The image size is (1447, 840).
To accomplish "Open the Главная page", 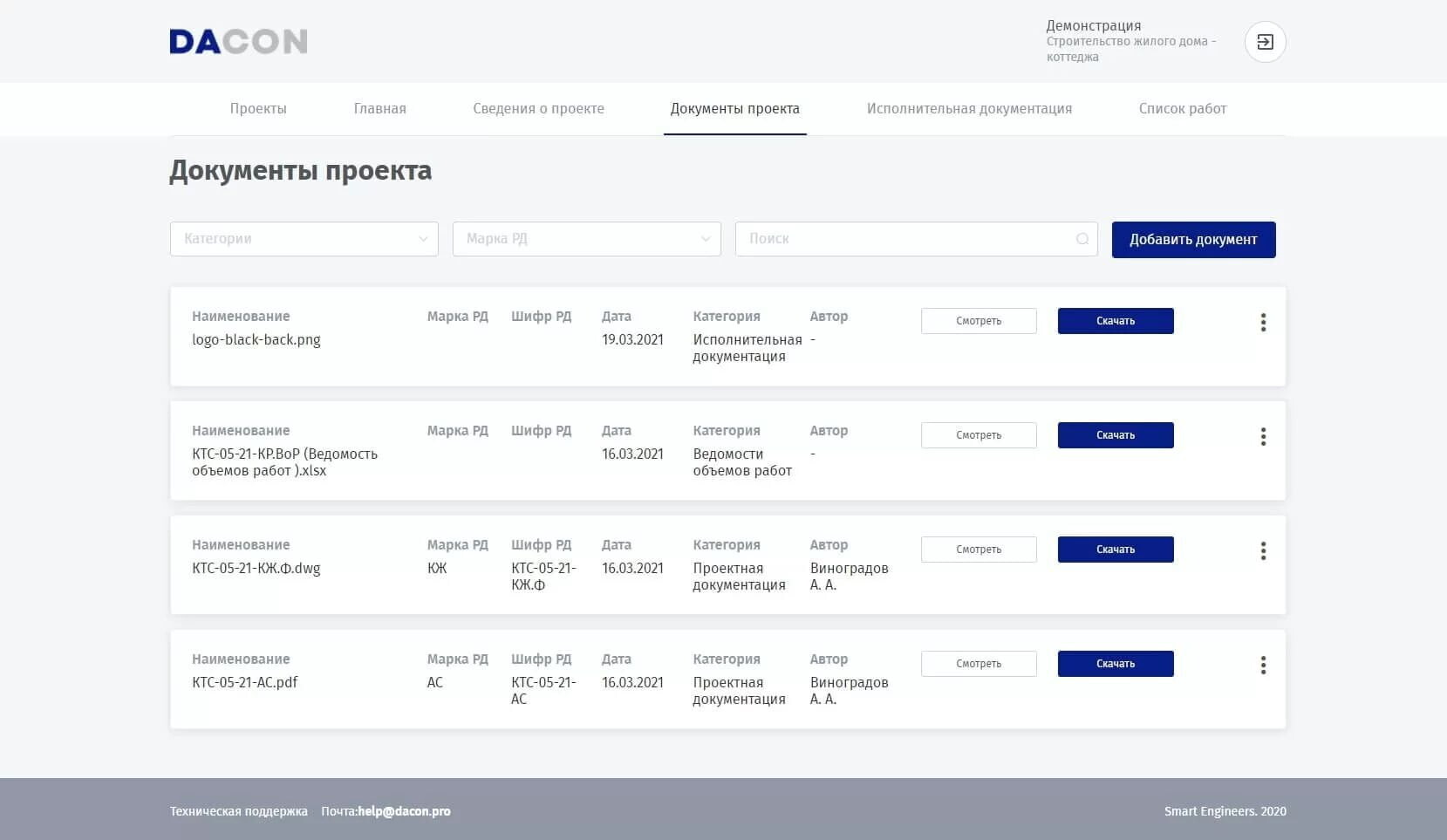I will pos(379,108).
